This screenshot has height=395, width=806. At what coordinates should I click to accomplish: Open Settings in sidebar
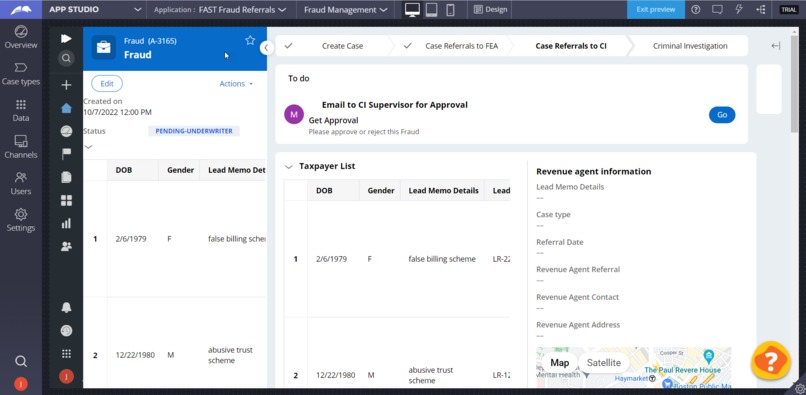[x=21, y=220]
